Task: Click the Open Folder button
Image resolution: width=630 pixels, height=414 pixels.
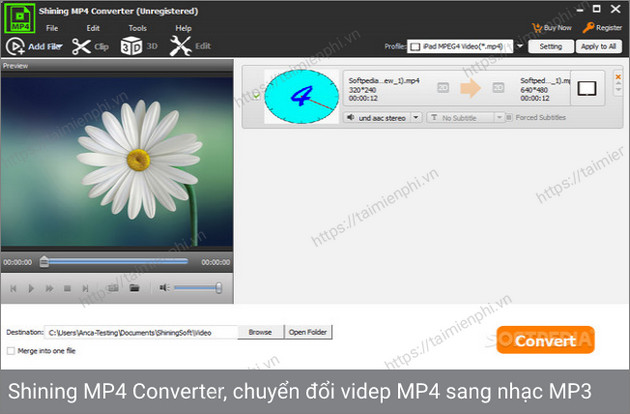Action: 308,332
